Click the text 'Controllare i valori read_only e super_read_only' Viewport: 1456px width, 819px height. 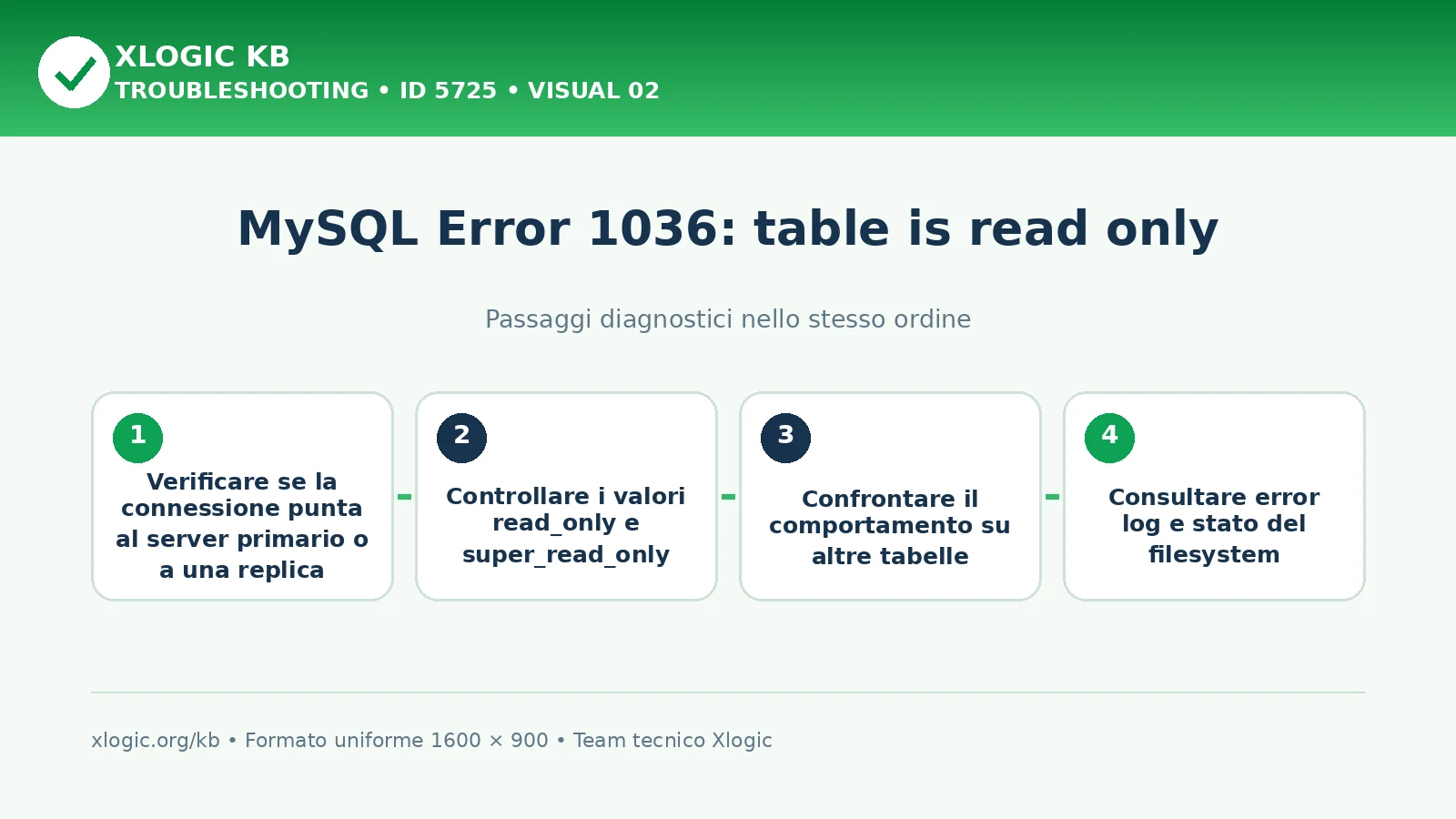pos(566,526)
